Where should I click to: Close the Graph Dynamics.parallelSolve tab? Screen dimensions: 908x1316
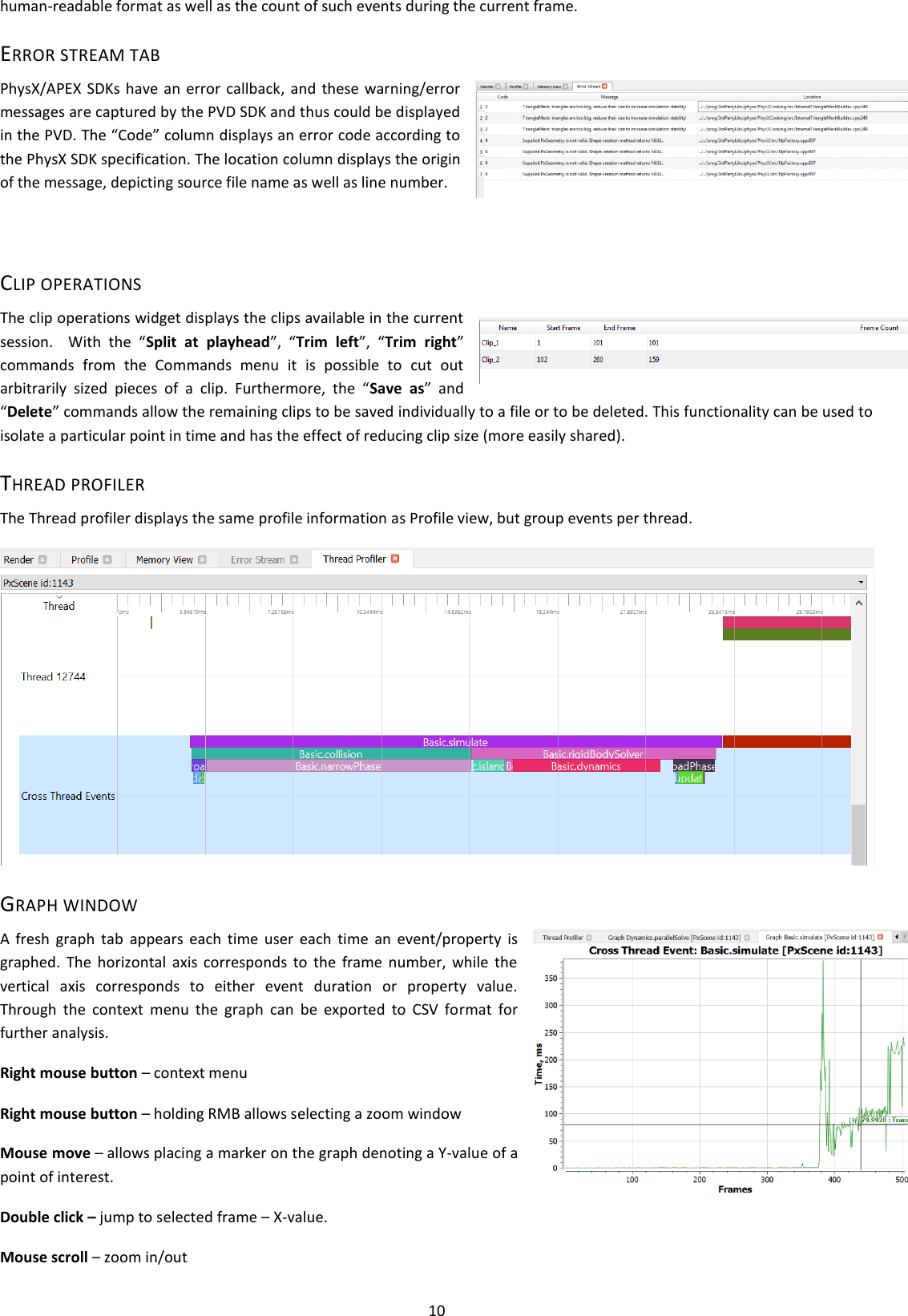pos(747,938)
